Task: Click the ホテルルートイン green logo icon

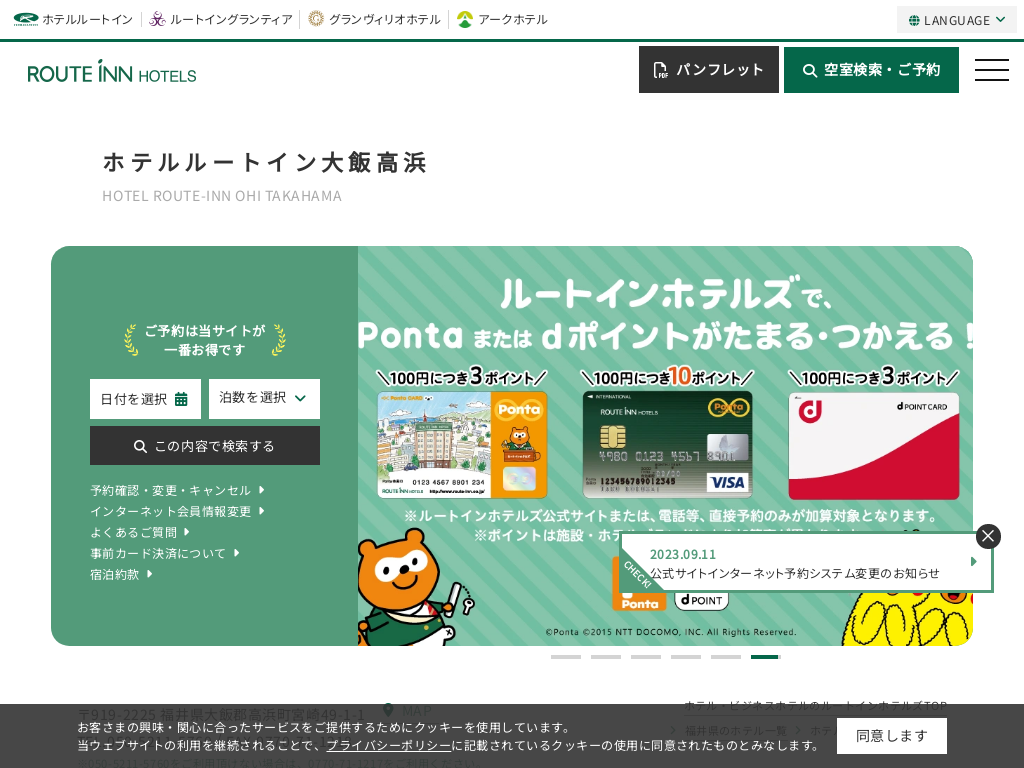Action: pyautogui.click(x=26, y=20)
